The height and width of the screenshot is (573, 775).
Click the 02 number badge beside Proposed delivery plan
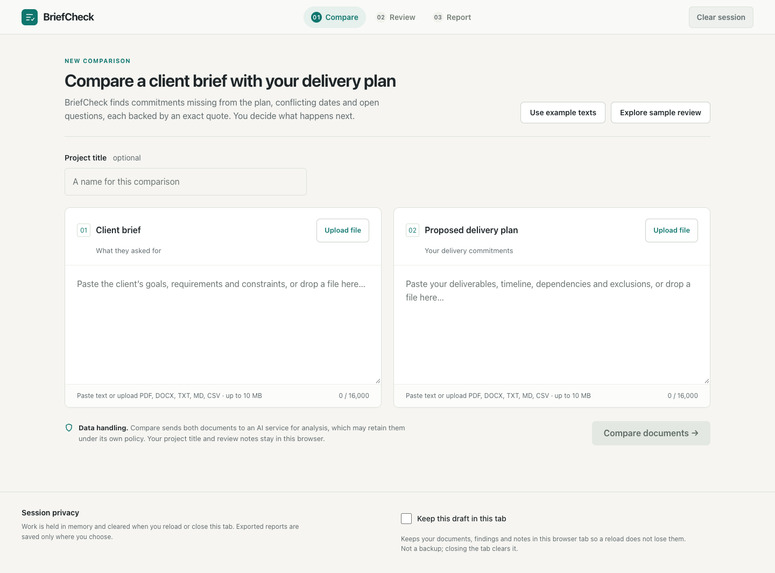click(x=412, y=230)
